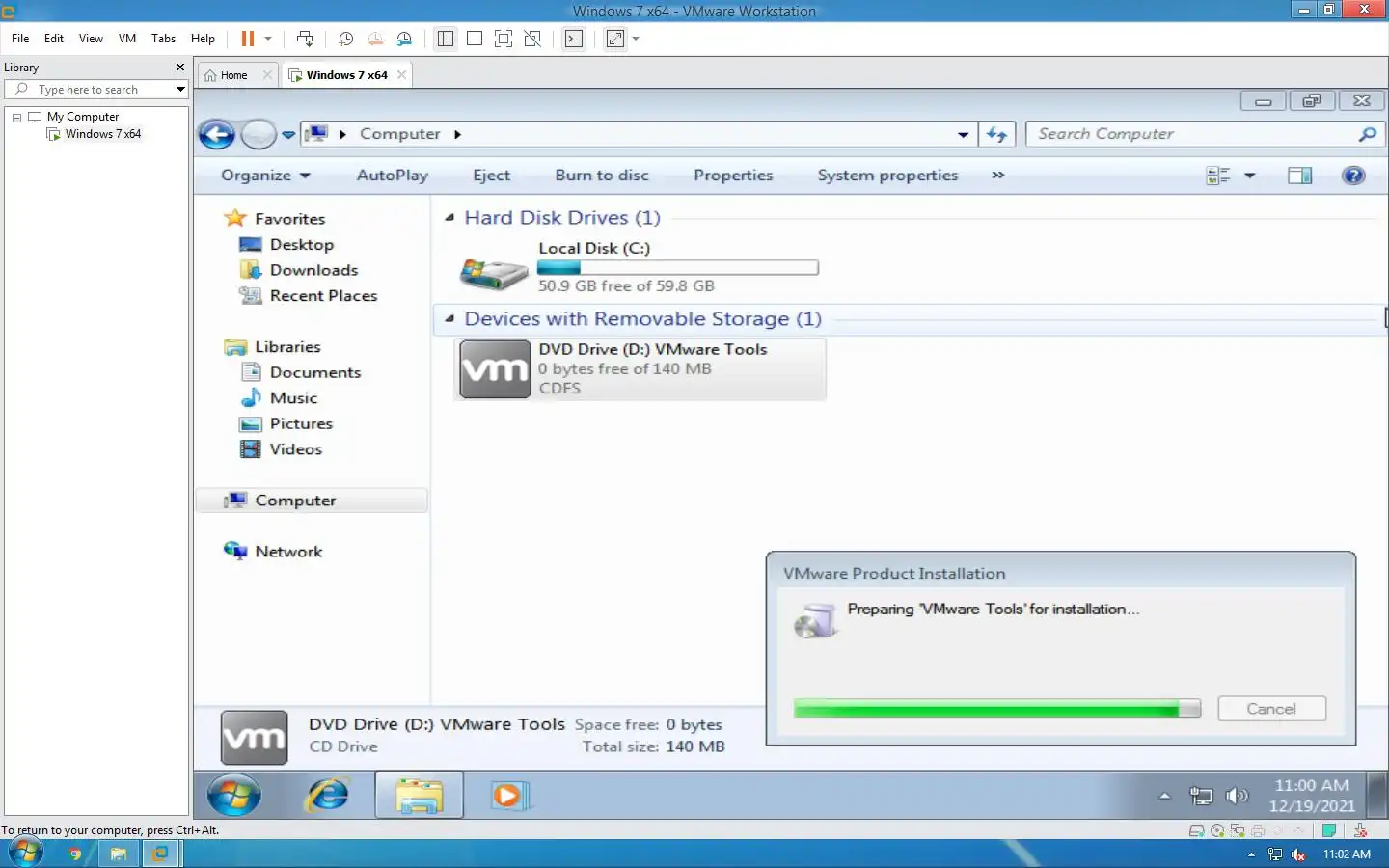Screen dimensions: 1389x868
Task: Collapse the Hard Disk Drives group
Action: (449, 218)
